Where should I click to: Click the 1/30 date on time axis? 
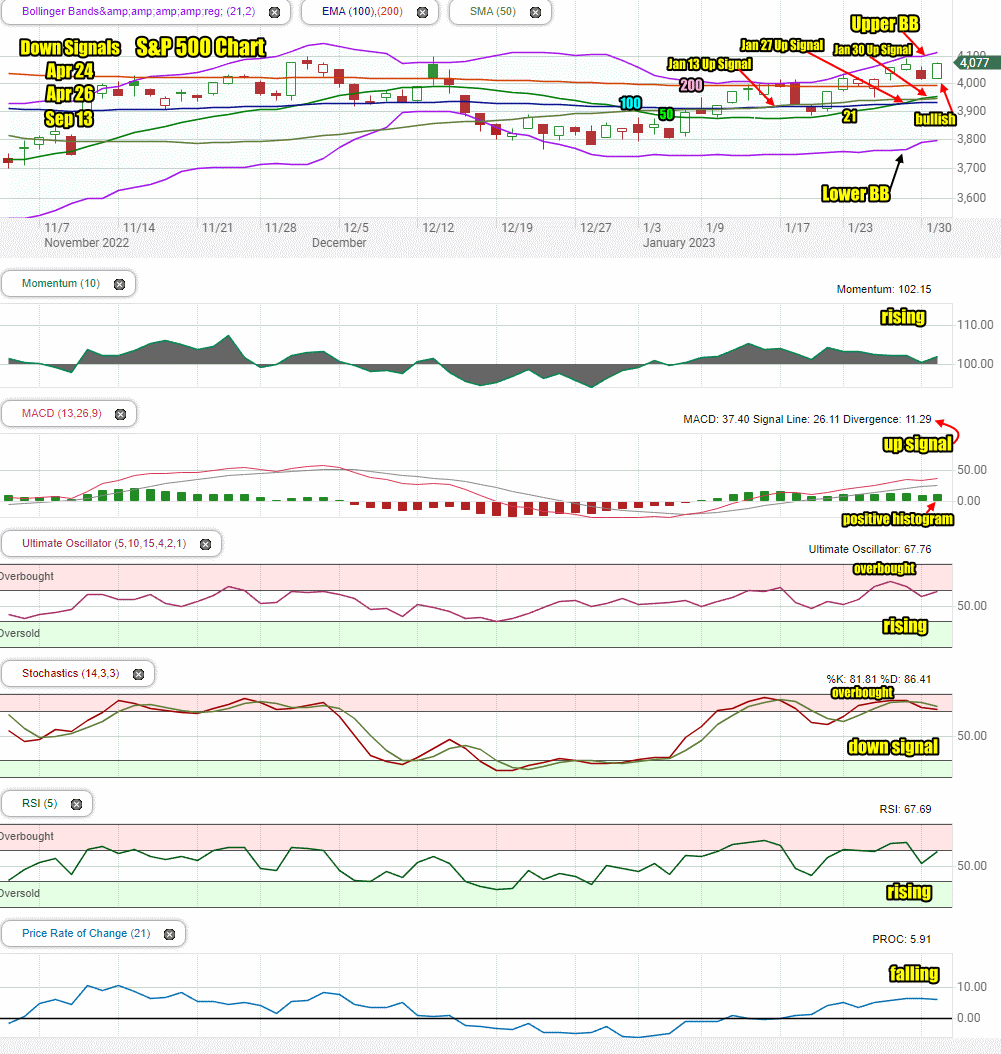tap(938, 228)
